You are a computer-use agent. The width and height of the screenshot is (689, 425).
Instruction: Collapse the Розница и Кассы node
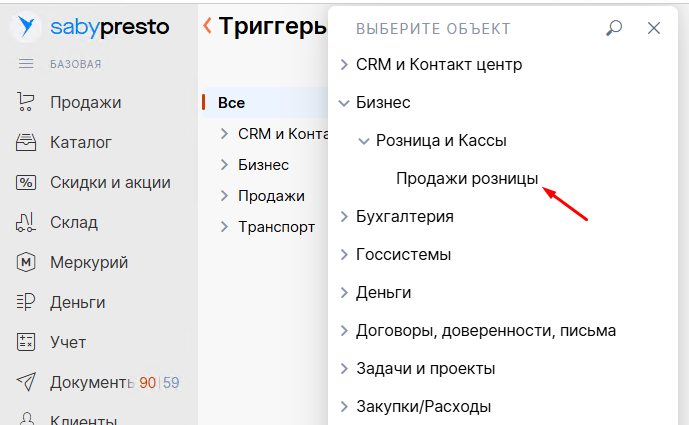(x=364, y=141)
